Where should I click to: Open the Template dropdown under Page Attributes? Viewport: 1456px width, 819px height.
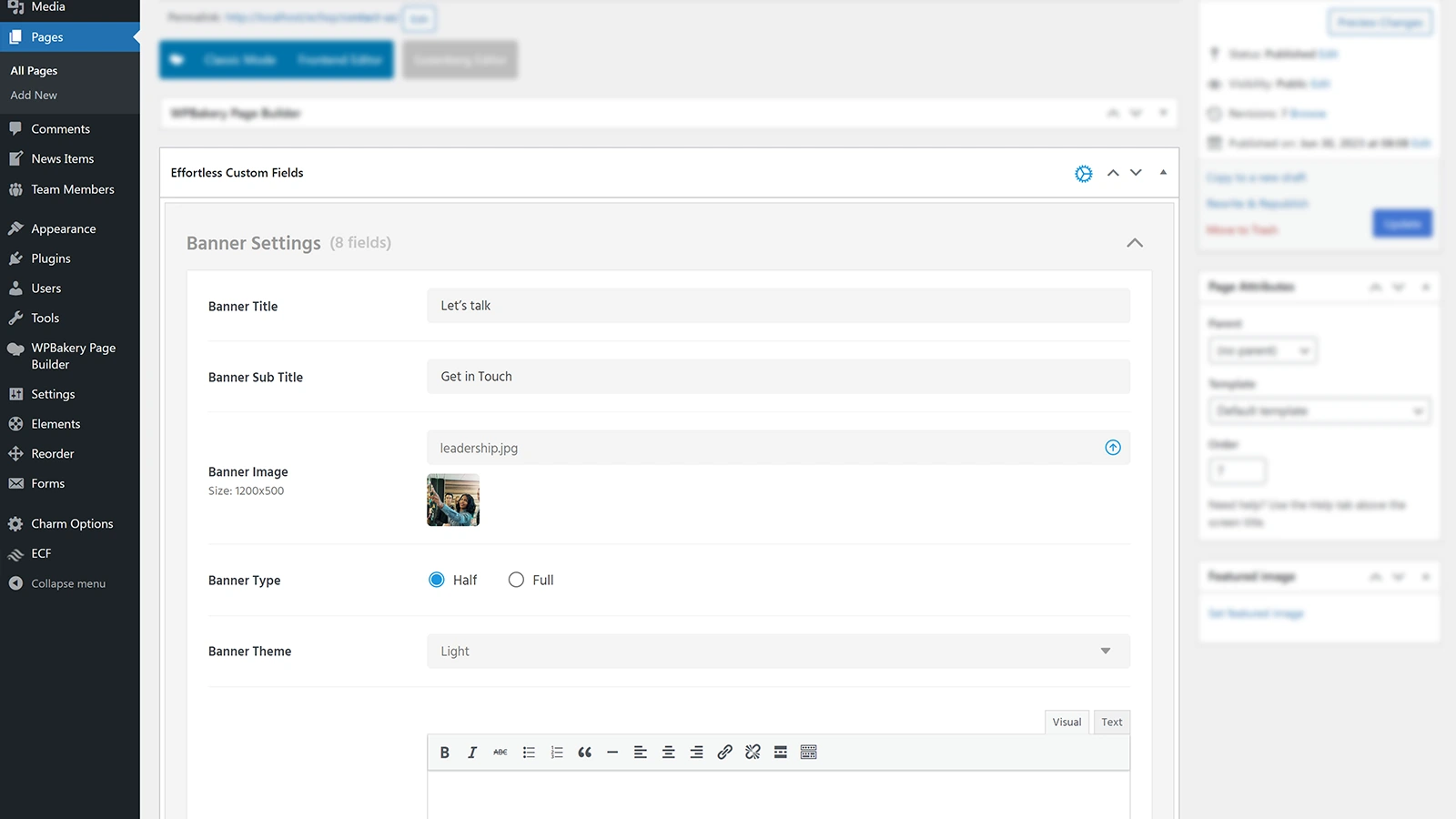click(1319, 410)
